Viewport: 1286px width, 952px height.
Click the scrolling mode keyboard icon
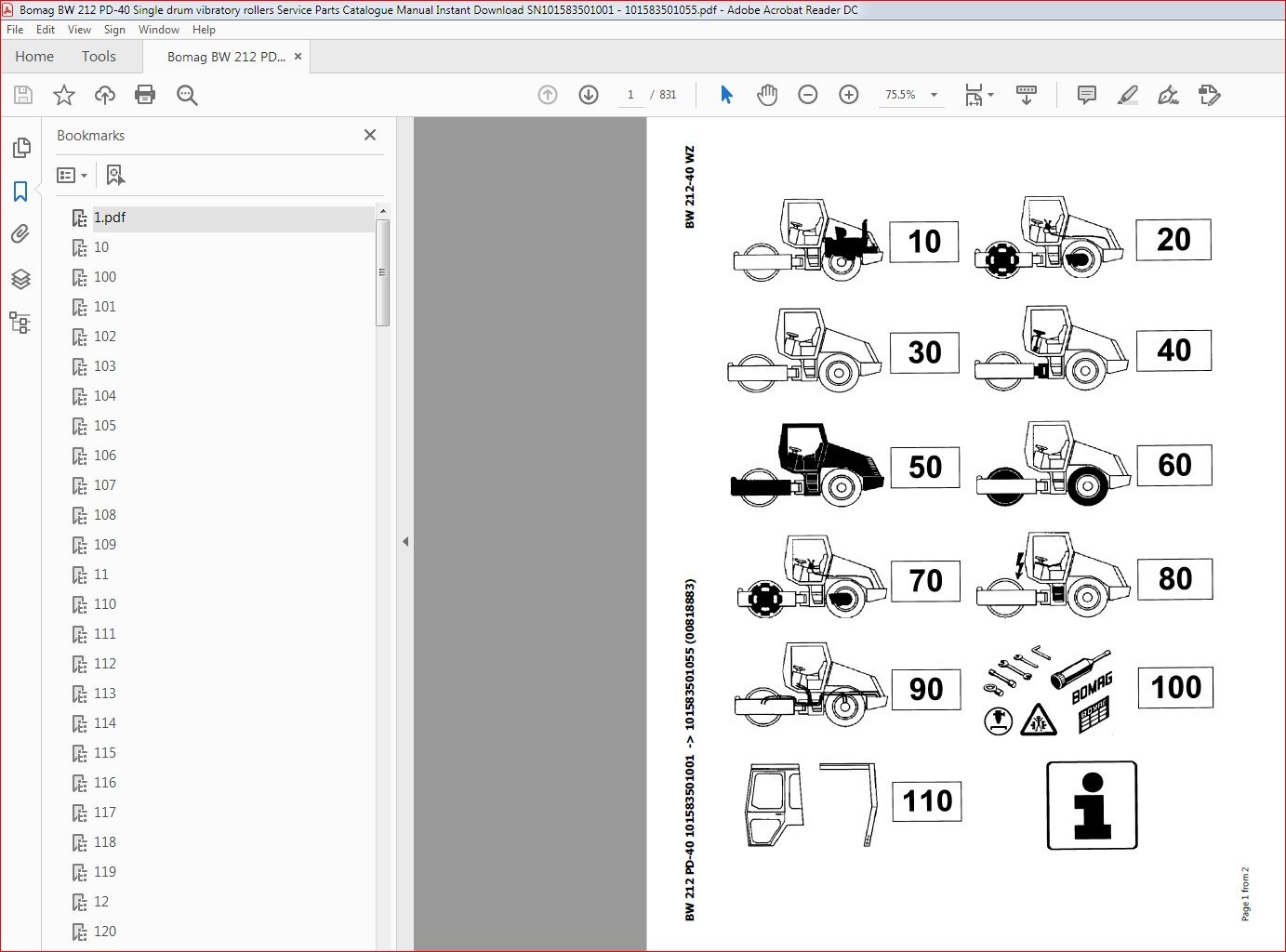click(x=1027, y=95)
